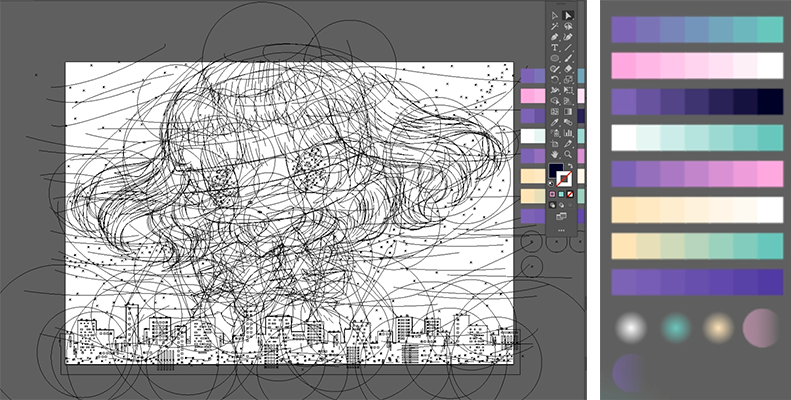Viewport: 791px width, 400px height.
Task: Choose the Symbol Sprayer tool
Action: click(555, 133)
